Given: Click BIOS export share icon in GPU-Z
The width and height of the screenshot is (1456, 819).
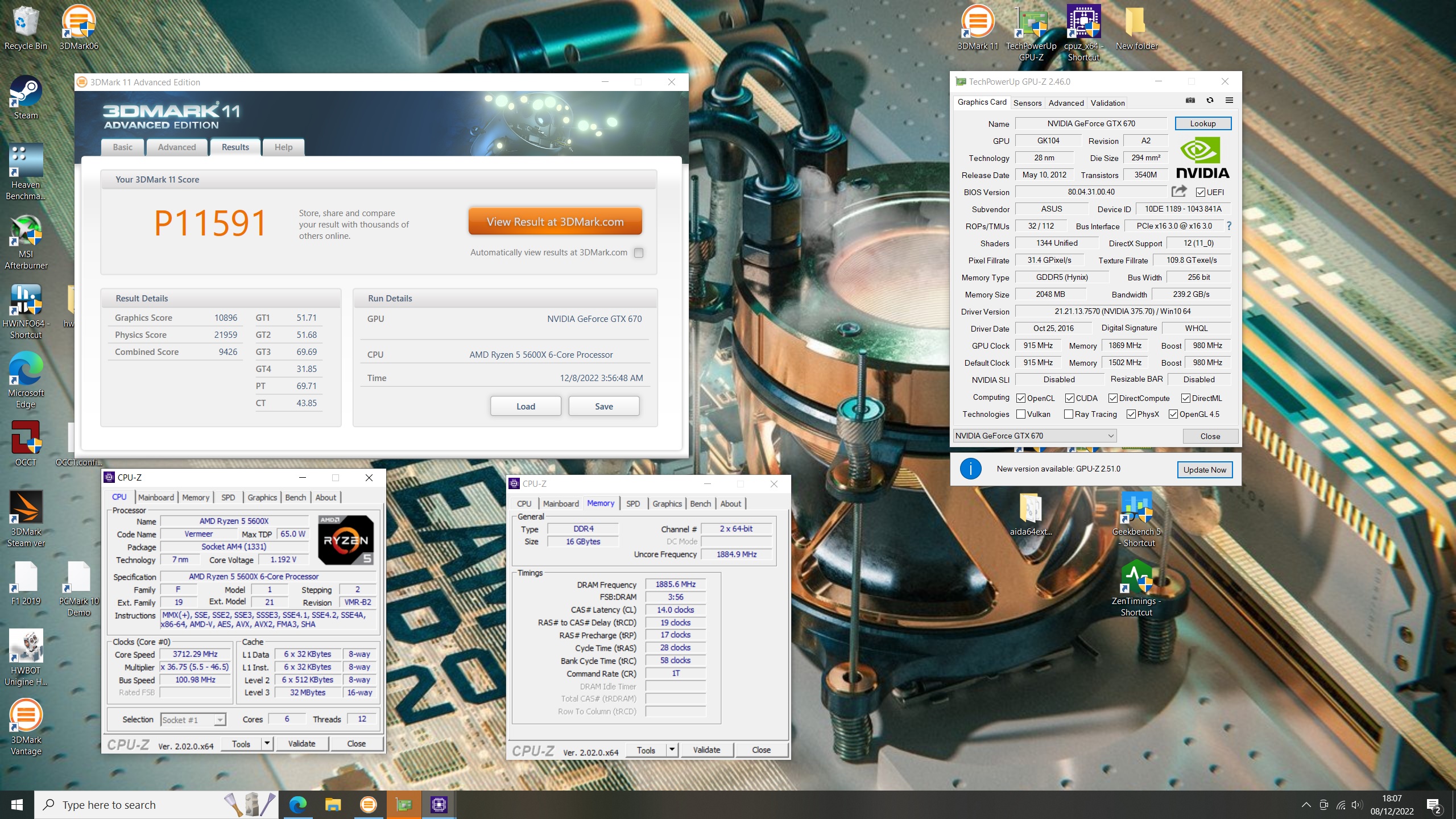Looking at the screenshot, I should click(1180, 191).
